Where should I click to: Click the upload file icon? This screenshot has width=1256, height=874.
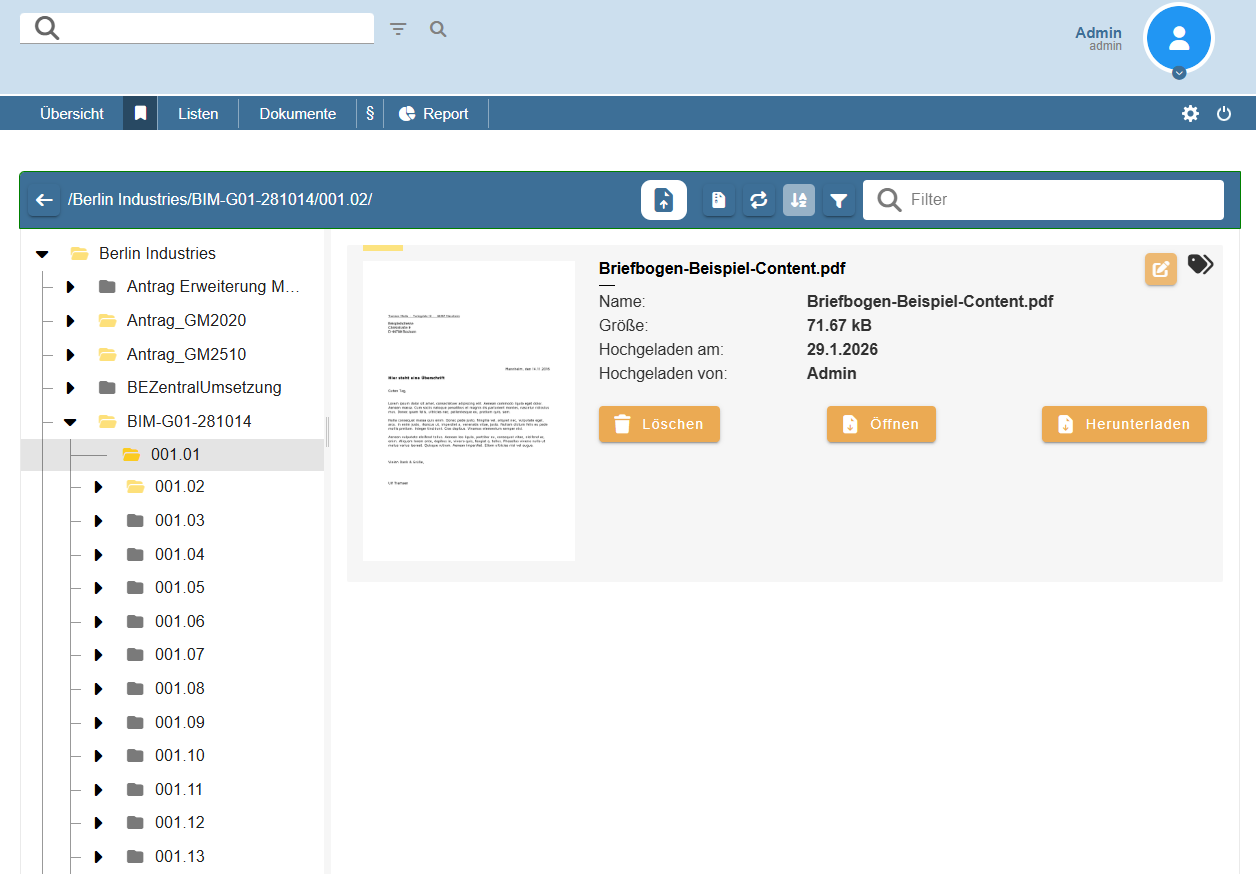(664, 200)
